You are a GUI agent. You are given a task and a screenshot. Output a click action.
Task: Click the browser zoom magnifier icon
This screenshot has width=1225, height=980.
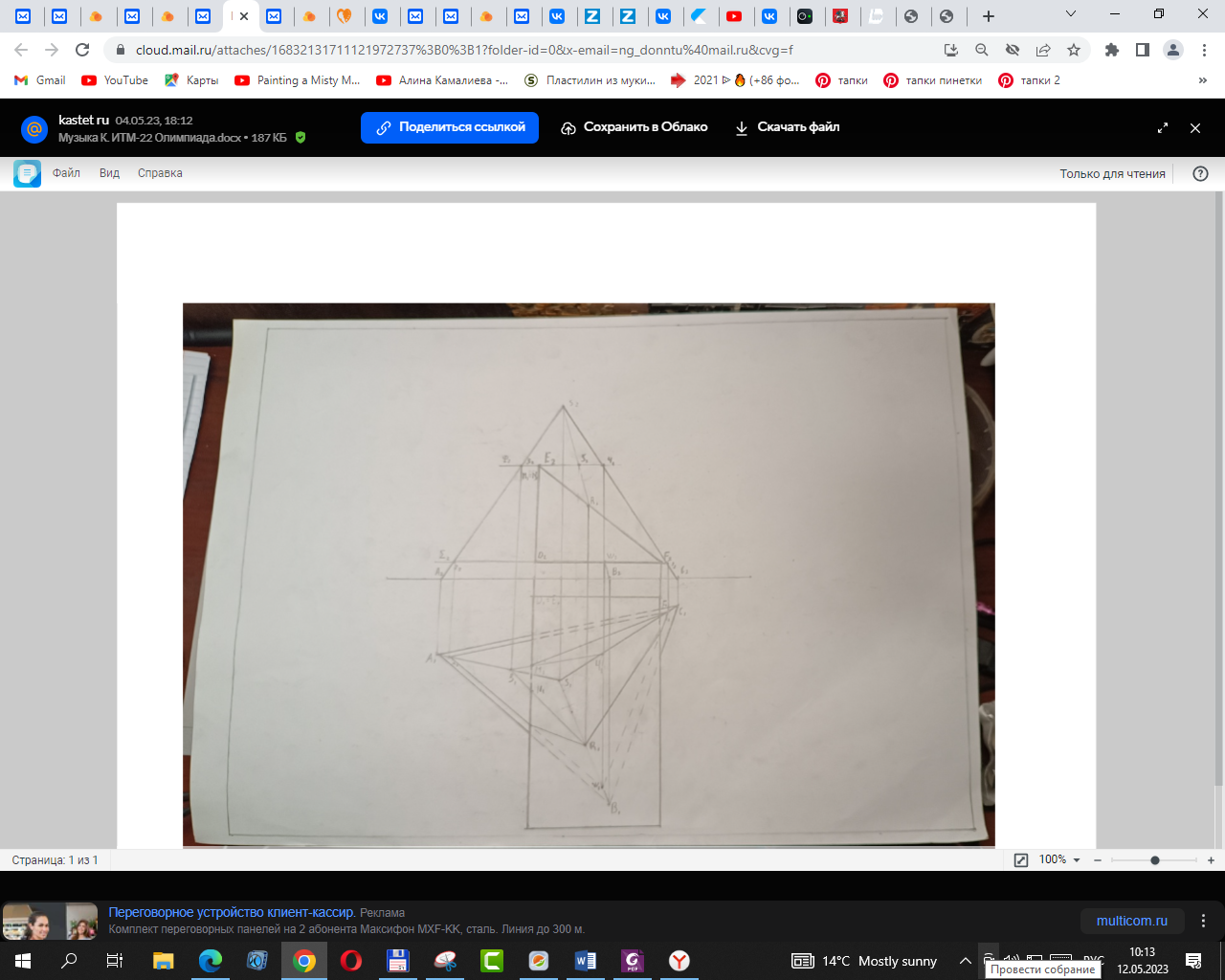(x=982, y=50)
